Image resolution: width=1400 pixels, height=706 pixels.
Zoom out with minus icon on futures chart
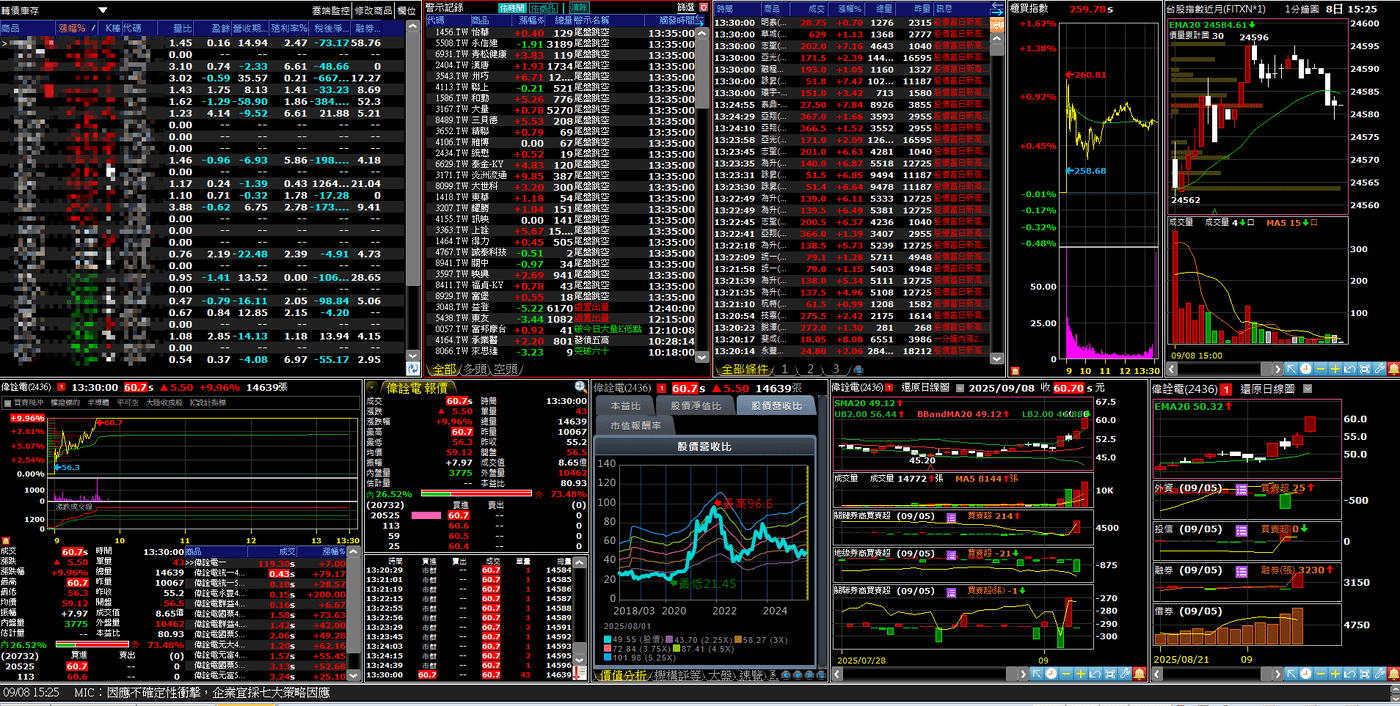[x=1321, y=369]
